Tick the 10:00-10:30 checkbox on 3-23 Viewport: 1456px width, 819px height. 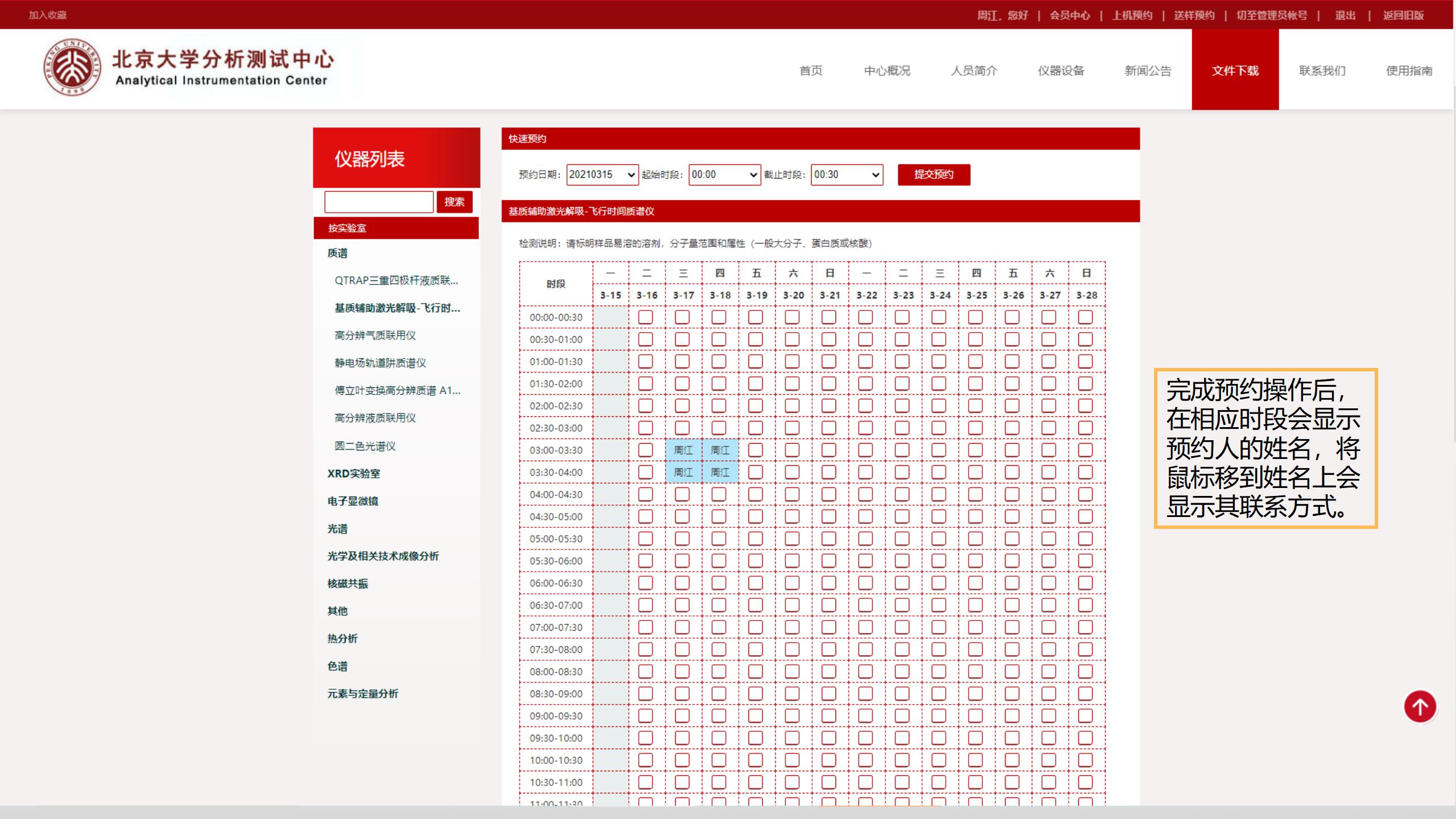(902, 760)
